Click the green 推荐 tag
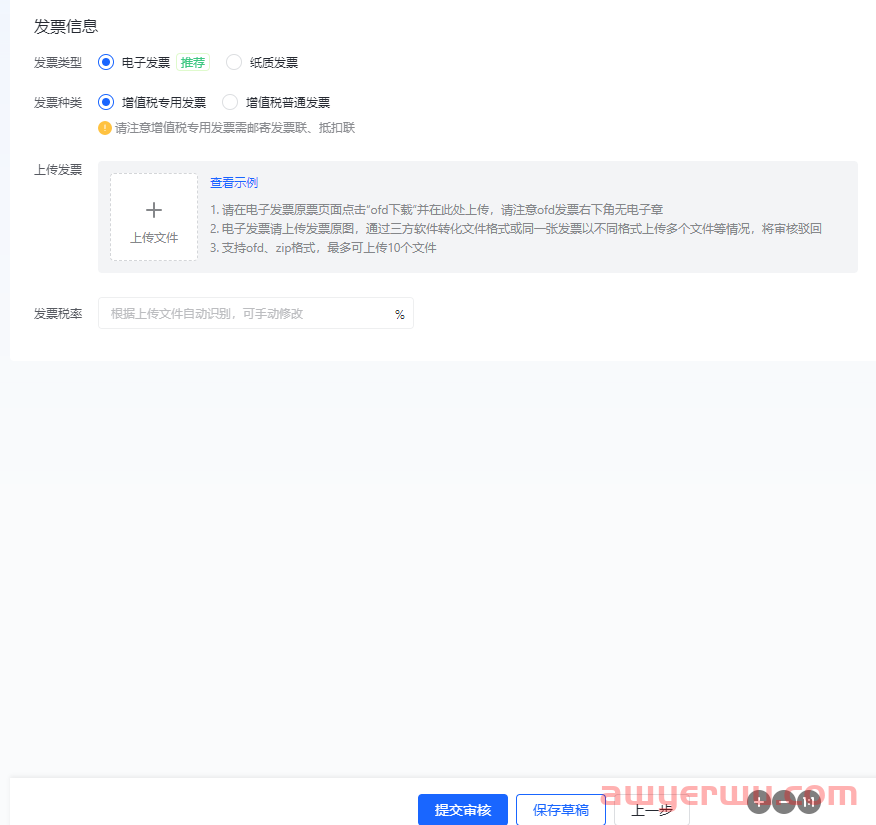The image size is (876, 825). [192, 62]
